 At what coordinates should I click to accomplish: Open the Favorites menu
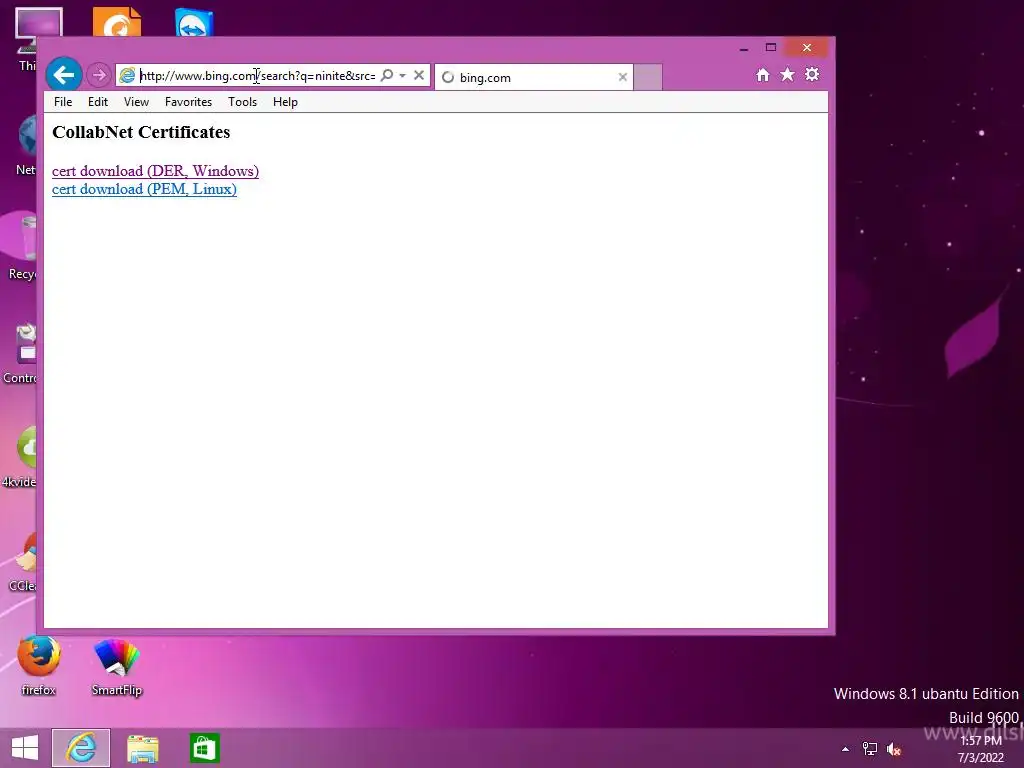click(x=188, y=102)
